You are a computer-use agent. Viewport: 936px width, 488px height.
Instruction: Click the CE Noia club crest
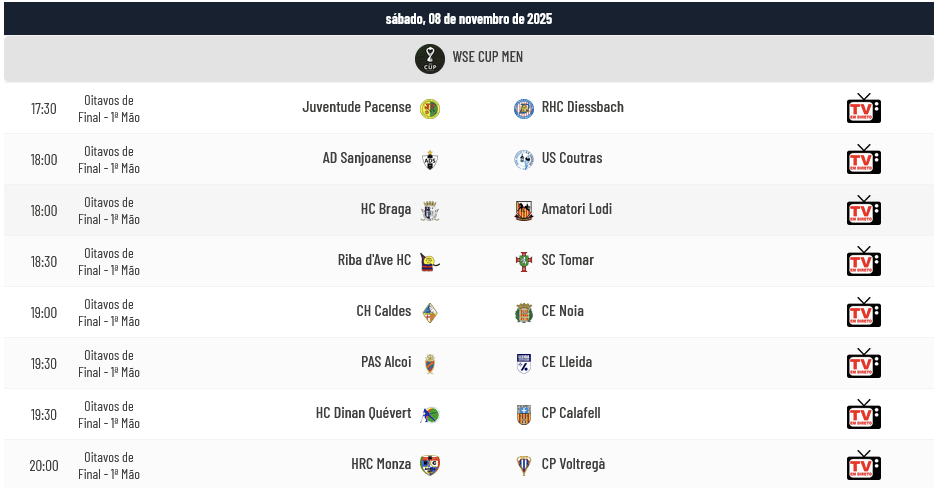click(x=523, y=312)
